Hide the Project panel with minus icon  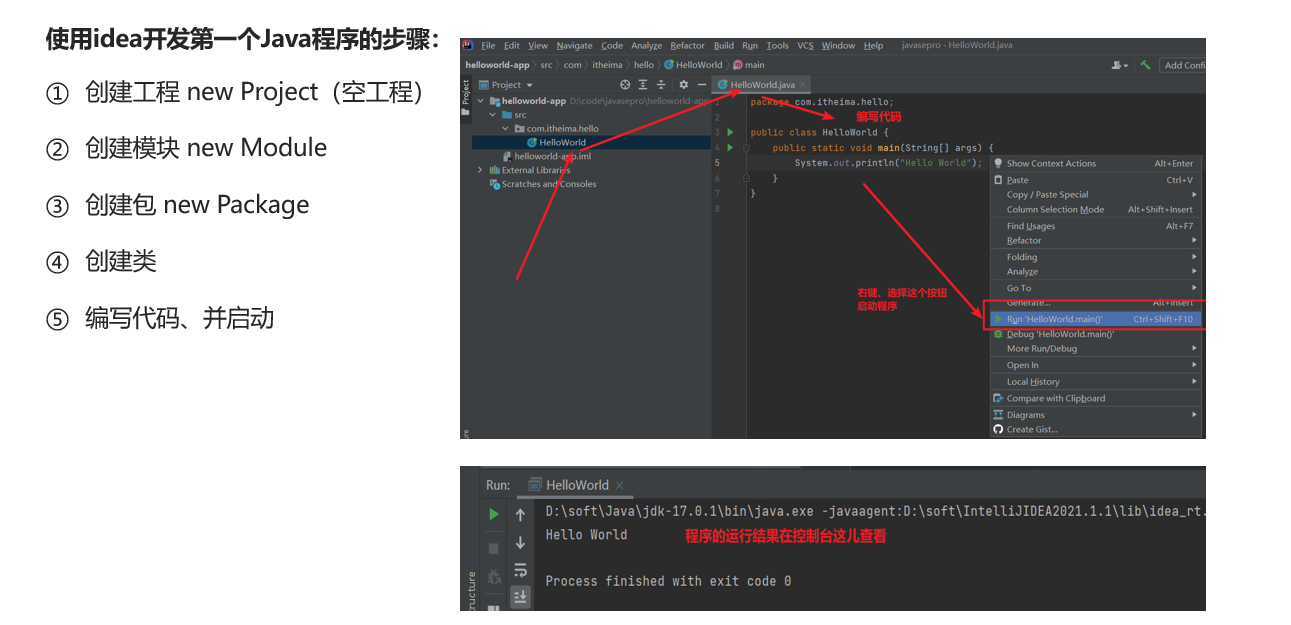point(701,85)
